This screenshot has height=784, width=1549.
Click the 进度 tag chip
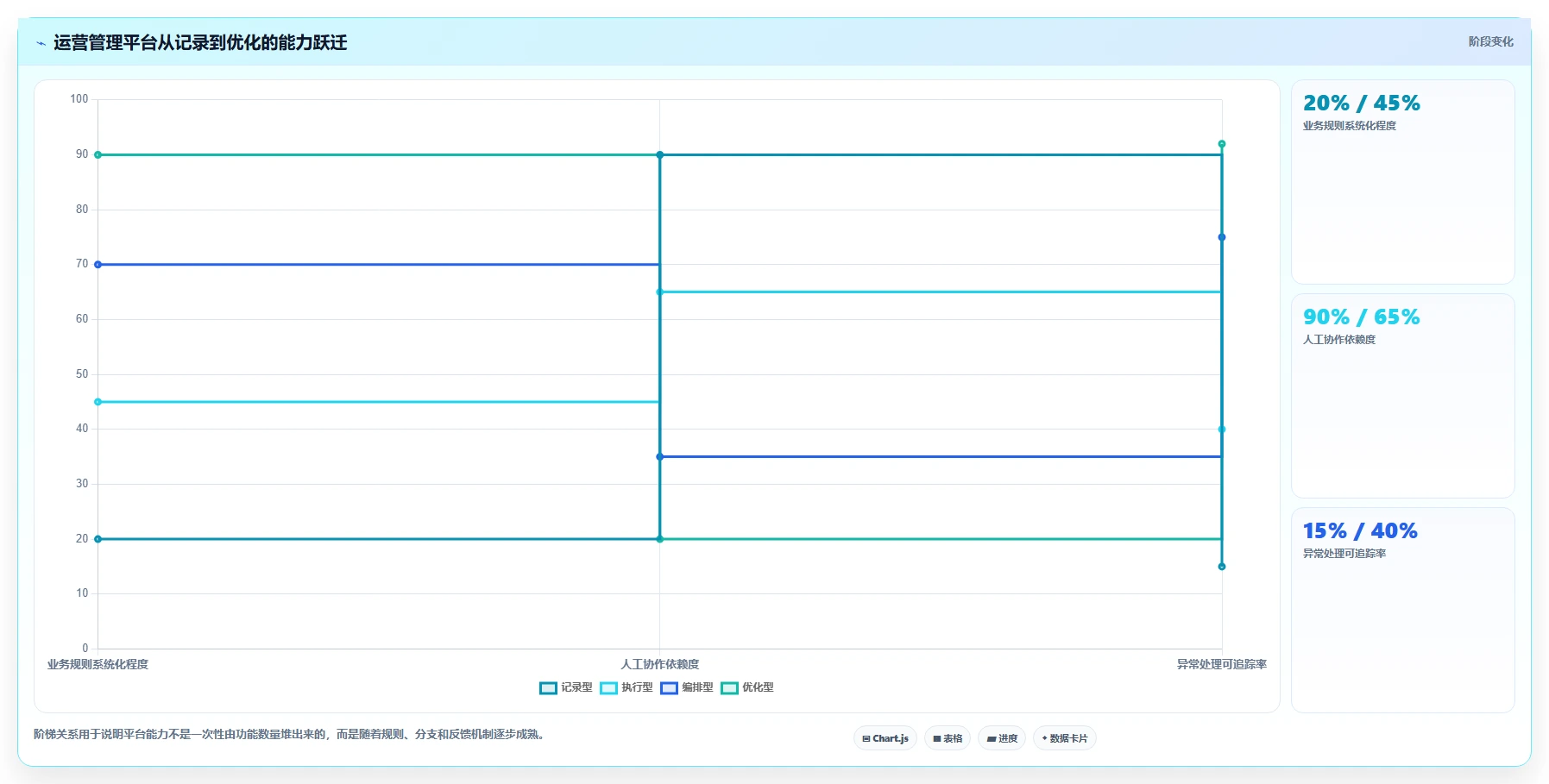1002,738
